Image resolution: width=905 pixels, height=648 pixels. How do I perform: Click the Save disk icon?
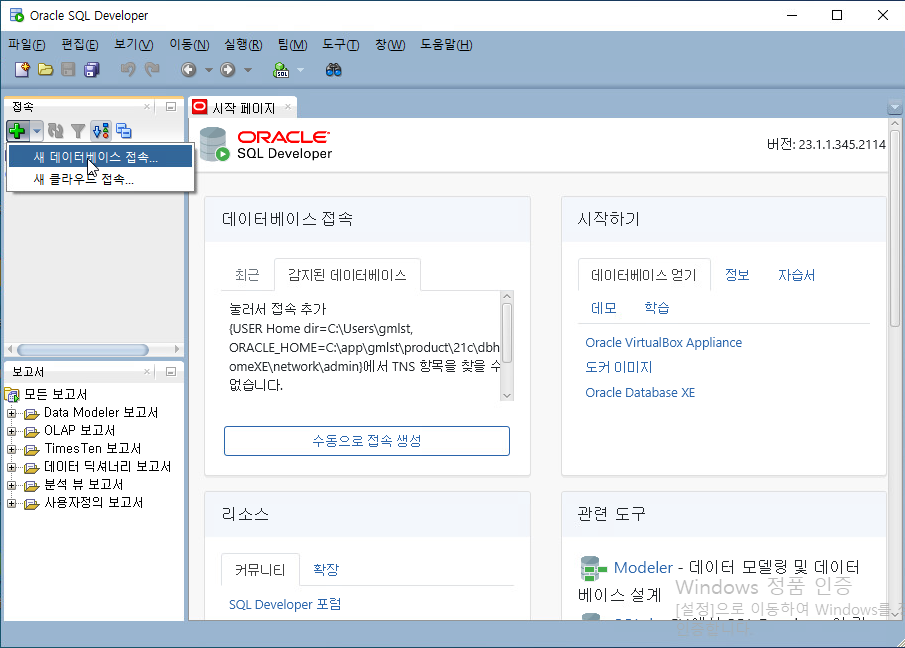coord(68,70)
